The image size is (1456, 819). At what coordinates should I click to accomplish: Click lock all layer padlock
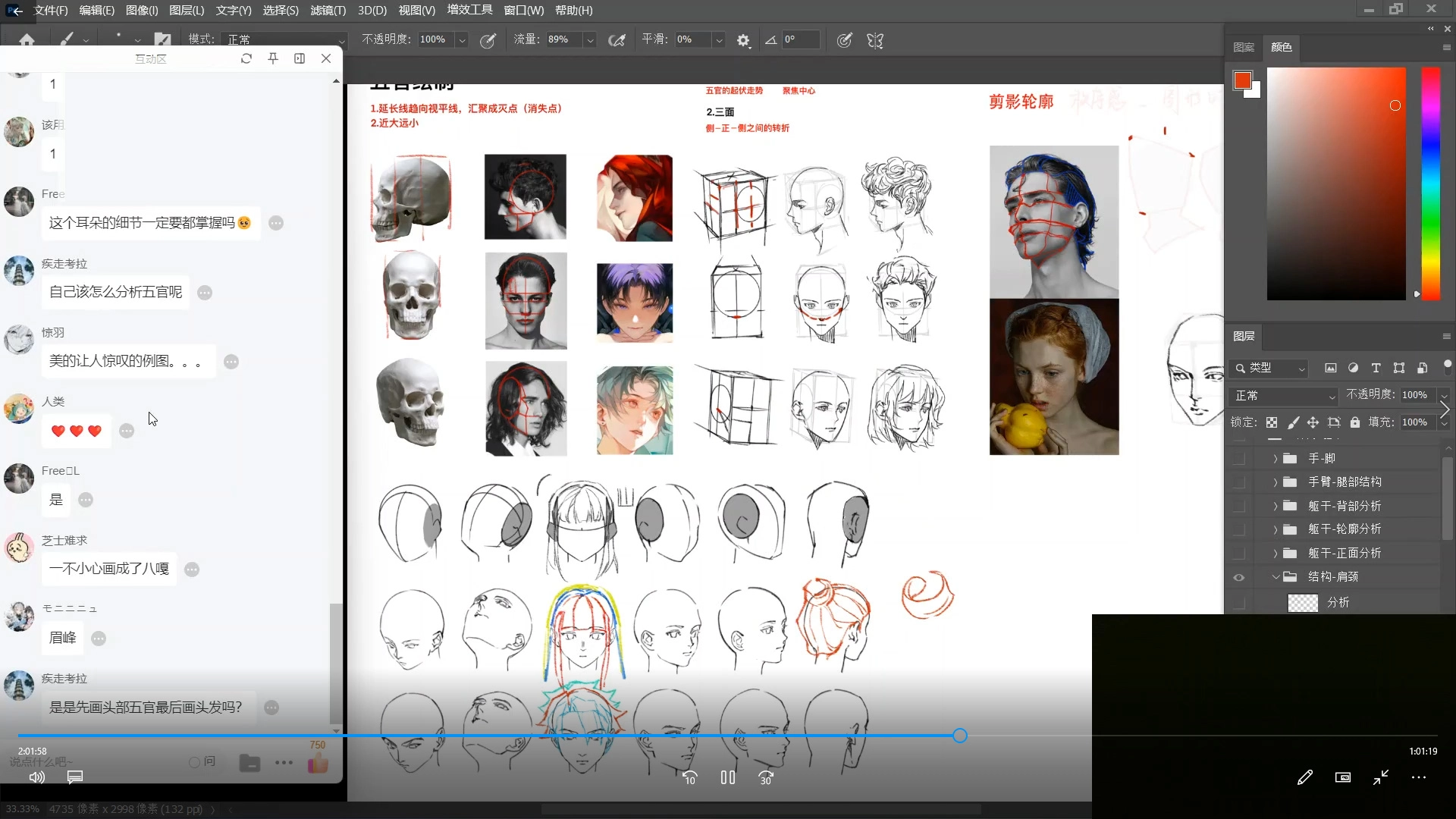coord(1355,422)
